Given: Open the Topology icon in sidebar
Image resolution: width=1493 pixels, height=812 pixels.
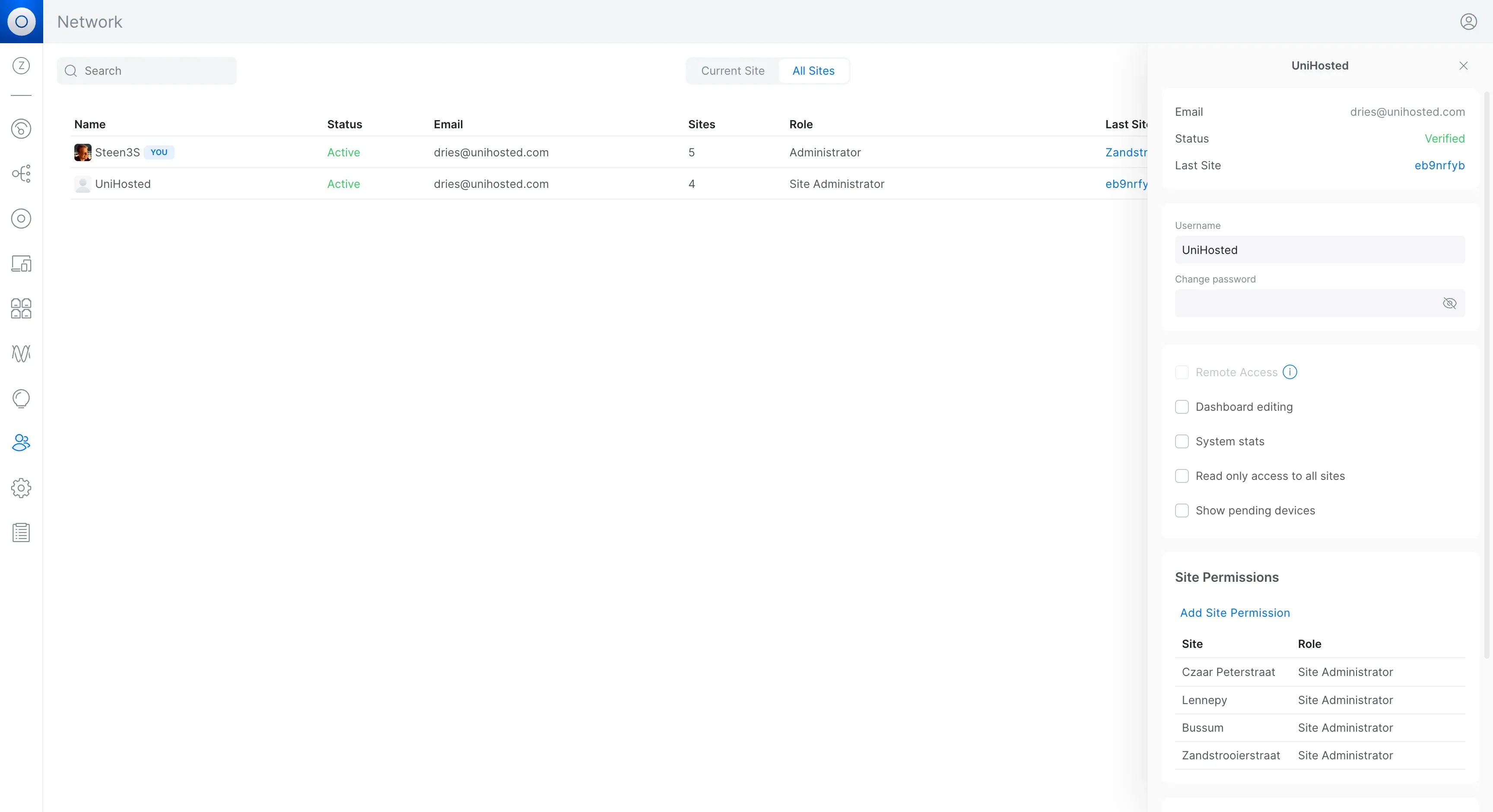Looking at the screenshot, I should pyautogui.click(x=22, y=173).
